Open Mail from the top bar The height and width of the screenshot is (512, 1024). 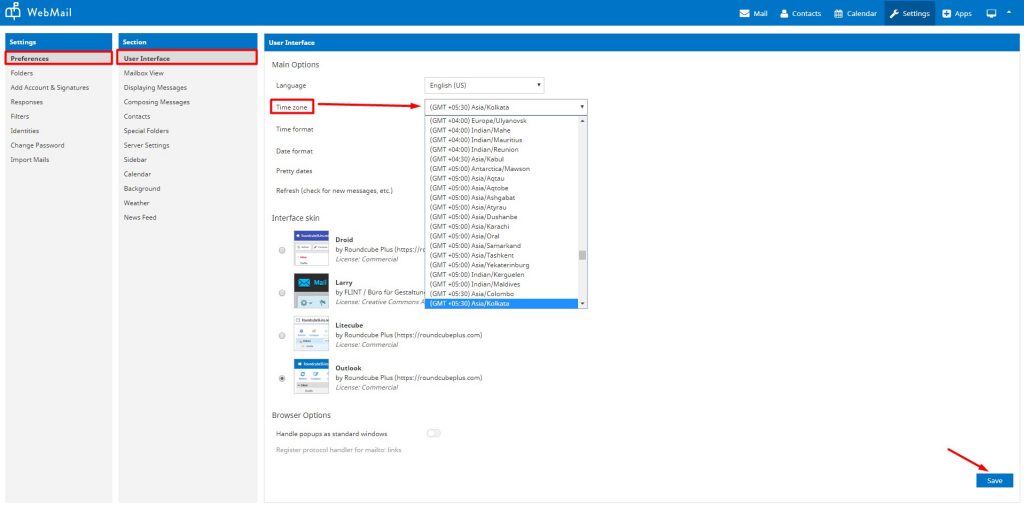point(753,13)
